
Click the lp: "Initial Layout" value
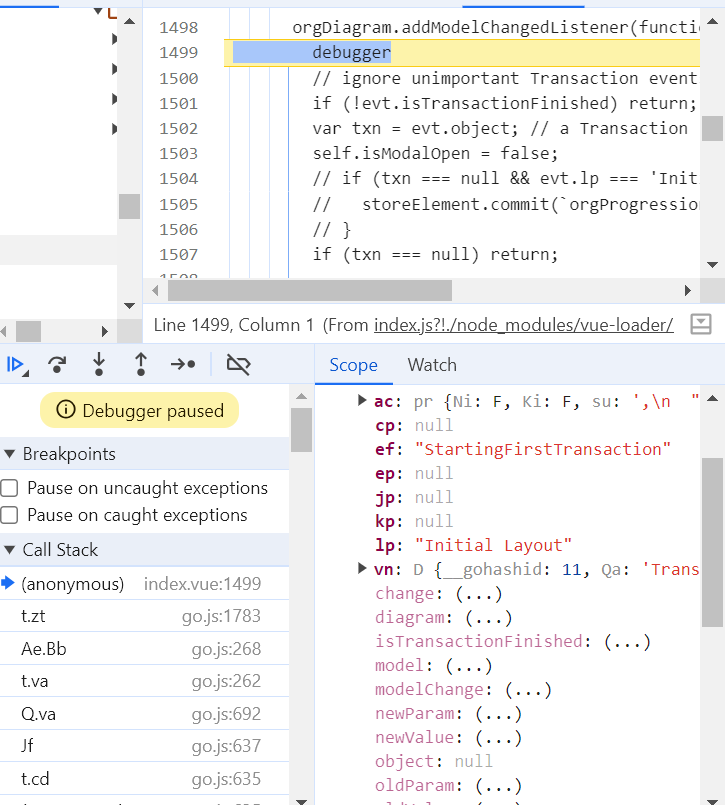[x=493, y=545]
